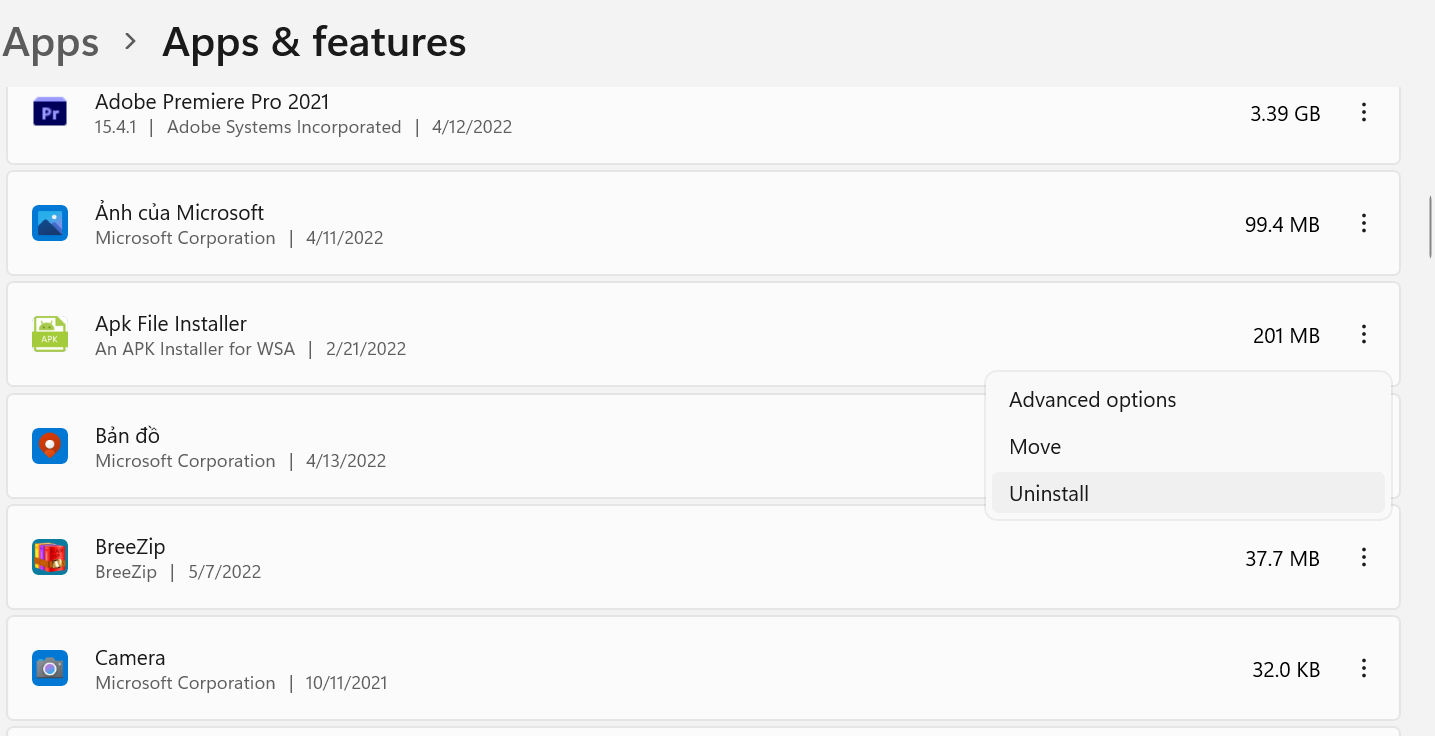Select the Adobe Premiere Pro 2021 name
Viewport: 1435px width, 736px height.
pos(212,102)
